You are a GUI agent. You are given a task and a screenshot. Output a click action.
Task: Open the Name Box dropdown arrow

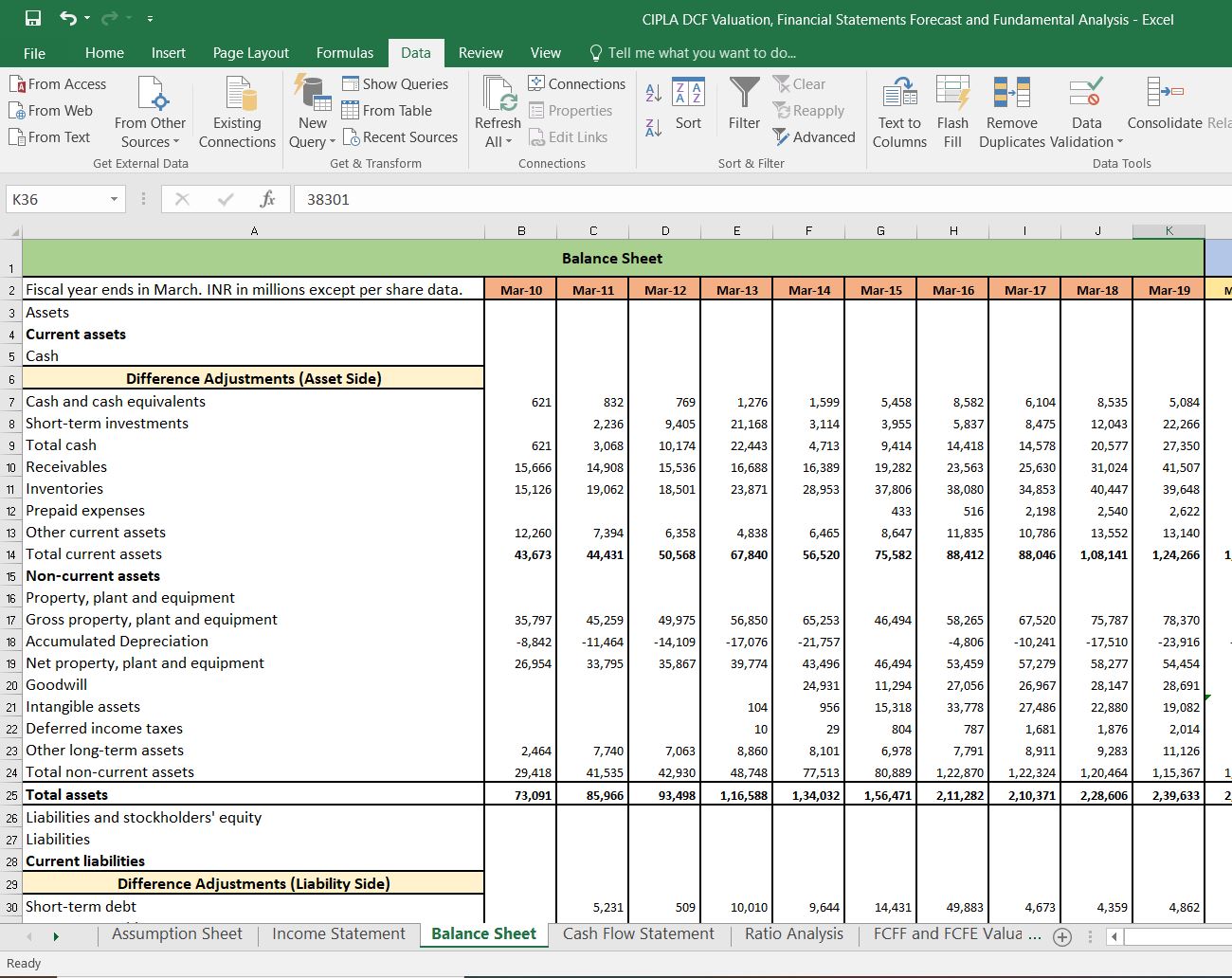click(114, 199)
